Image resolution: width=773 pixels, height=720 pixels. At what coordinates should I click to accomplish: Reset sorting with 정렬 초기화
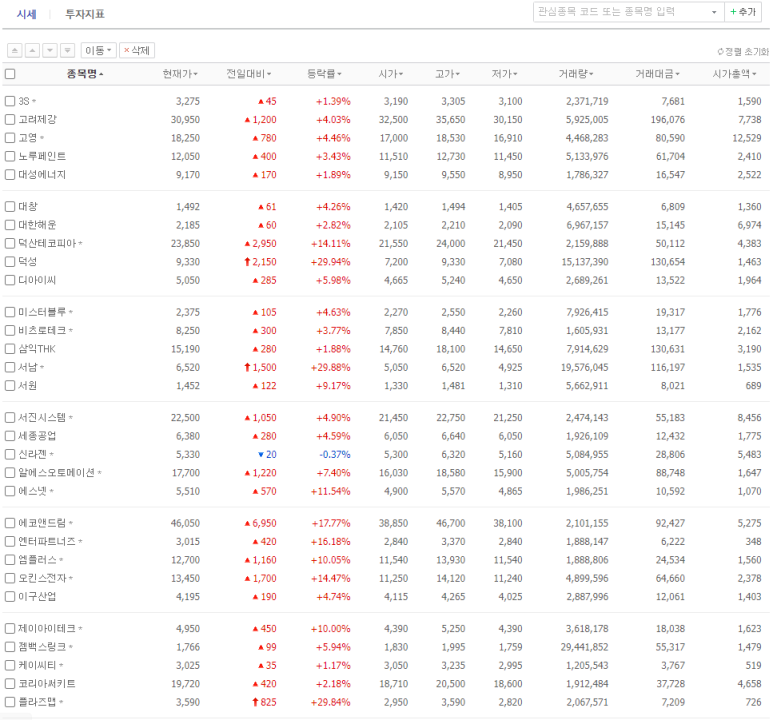click(x=743, y=51)
